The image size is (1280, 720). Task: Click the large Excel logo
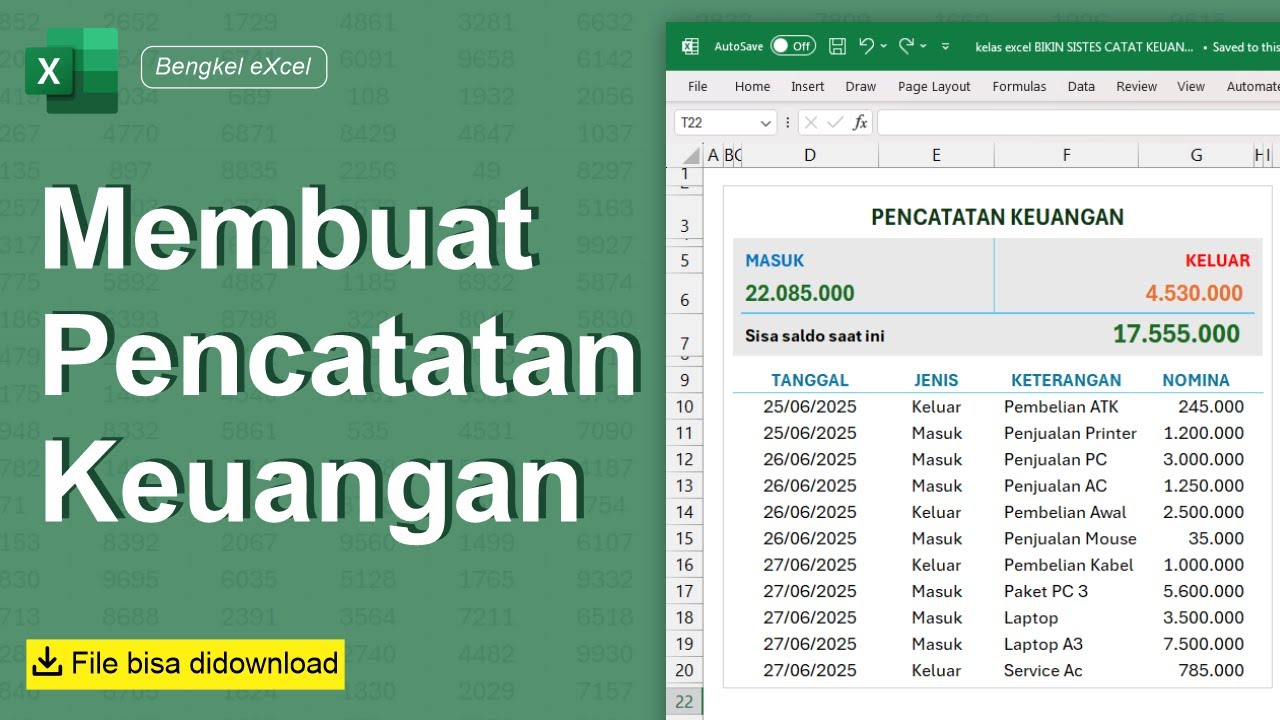point(72,70)
